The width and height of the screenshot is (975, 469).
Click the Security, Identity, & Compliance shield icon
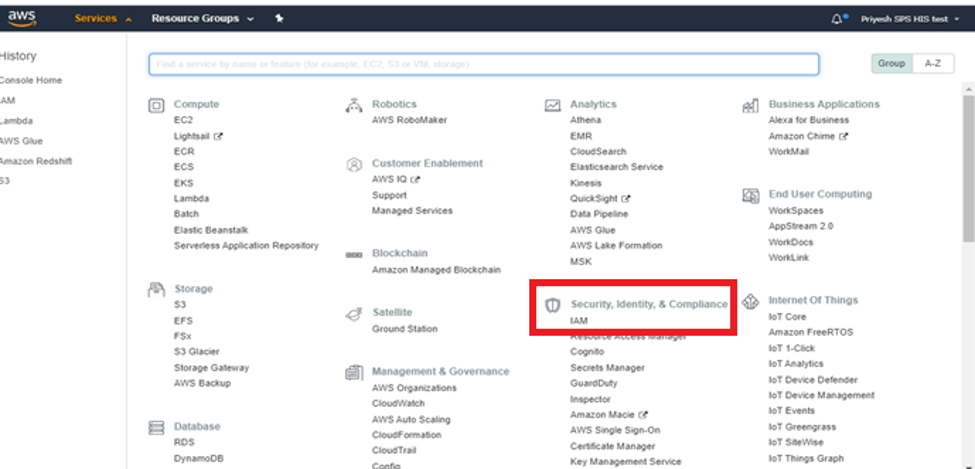552,304
